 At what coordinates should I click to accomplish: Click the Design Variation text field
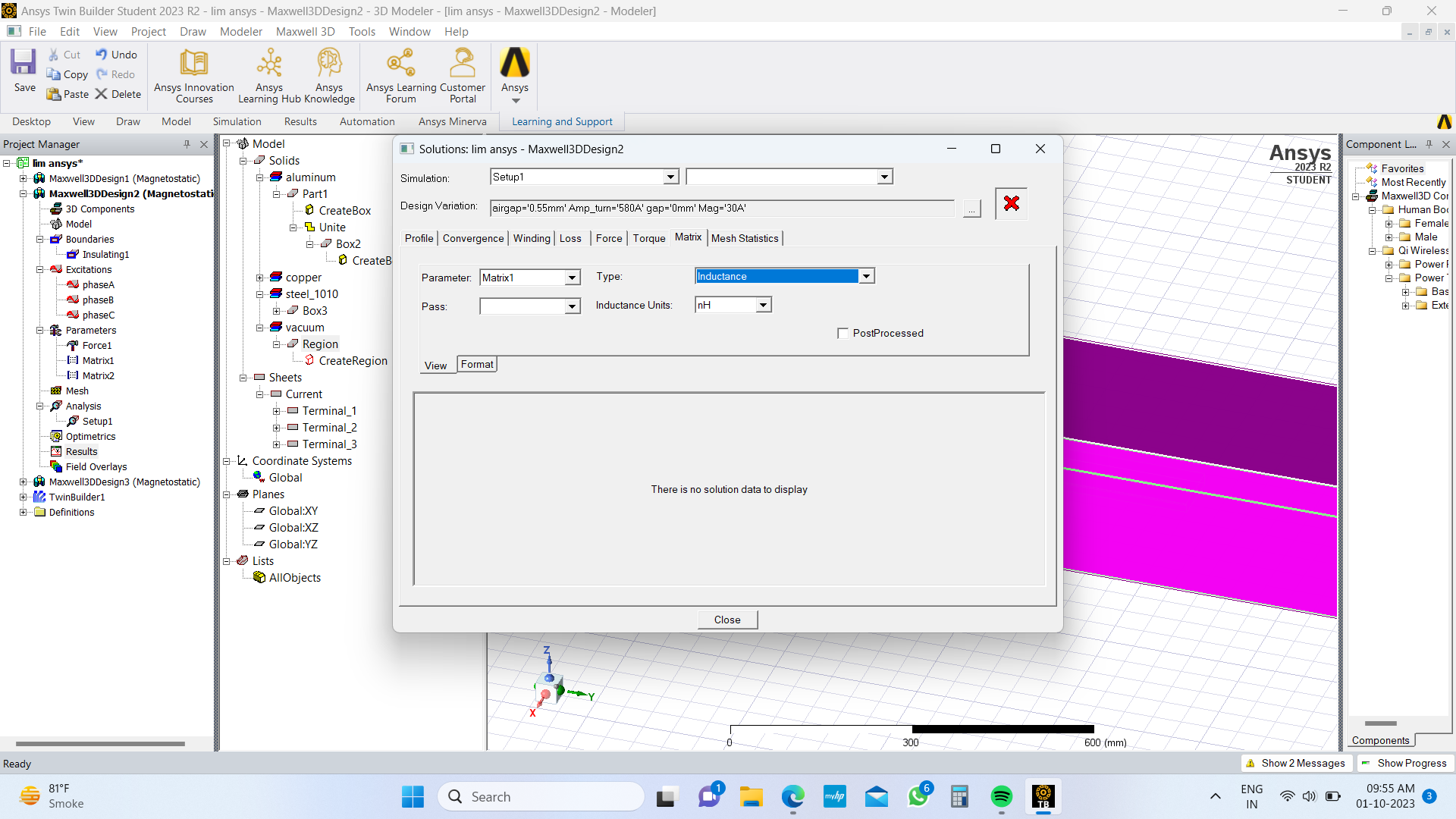point(720,208)
